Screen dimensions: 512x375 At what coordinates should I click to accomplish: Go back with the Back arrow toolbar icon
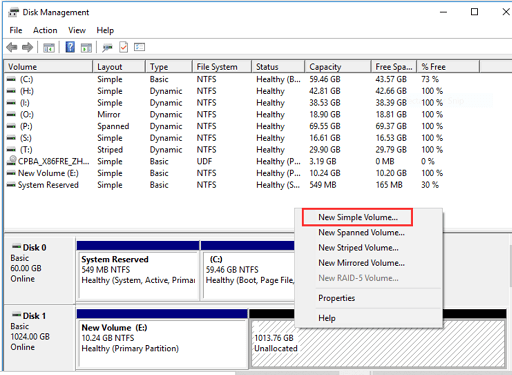coord(12,47)
